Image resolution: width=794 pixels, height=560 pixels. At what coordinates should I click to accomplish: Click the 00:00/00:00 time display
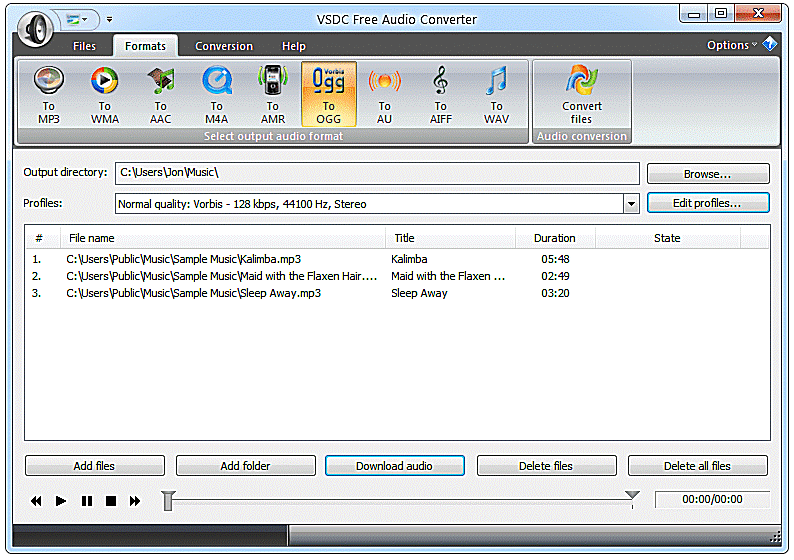pos(712,499)
